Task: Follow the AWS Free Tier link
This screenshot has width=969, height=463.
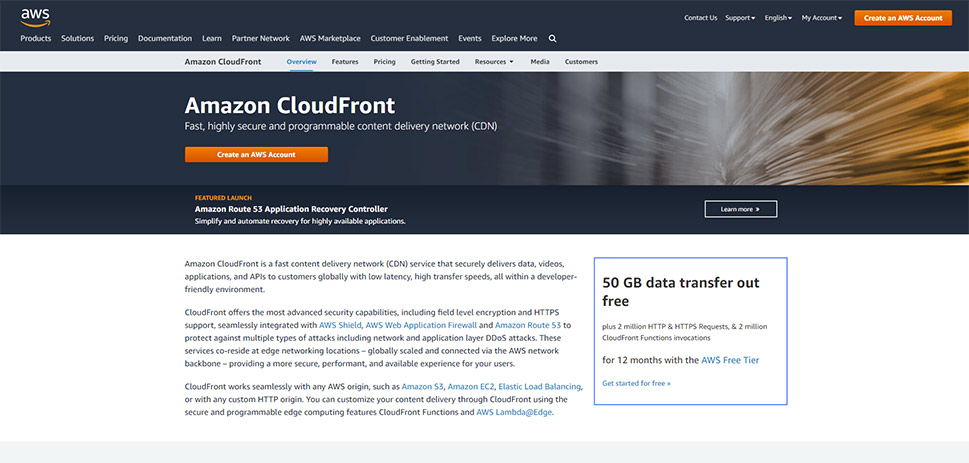Action: 730,360
